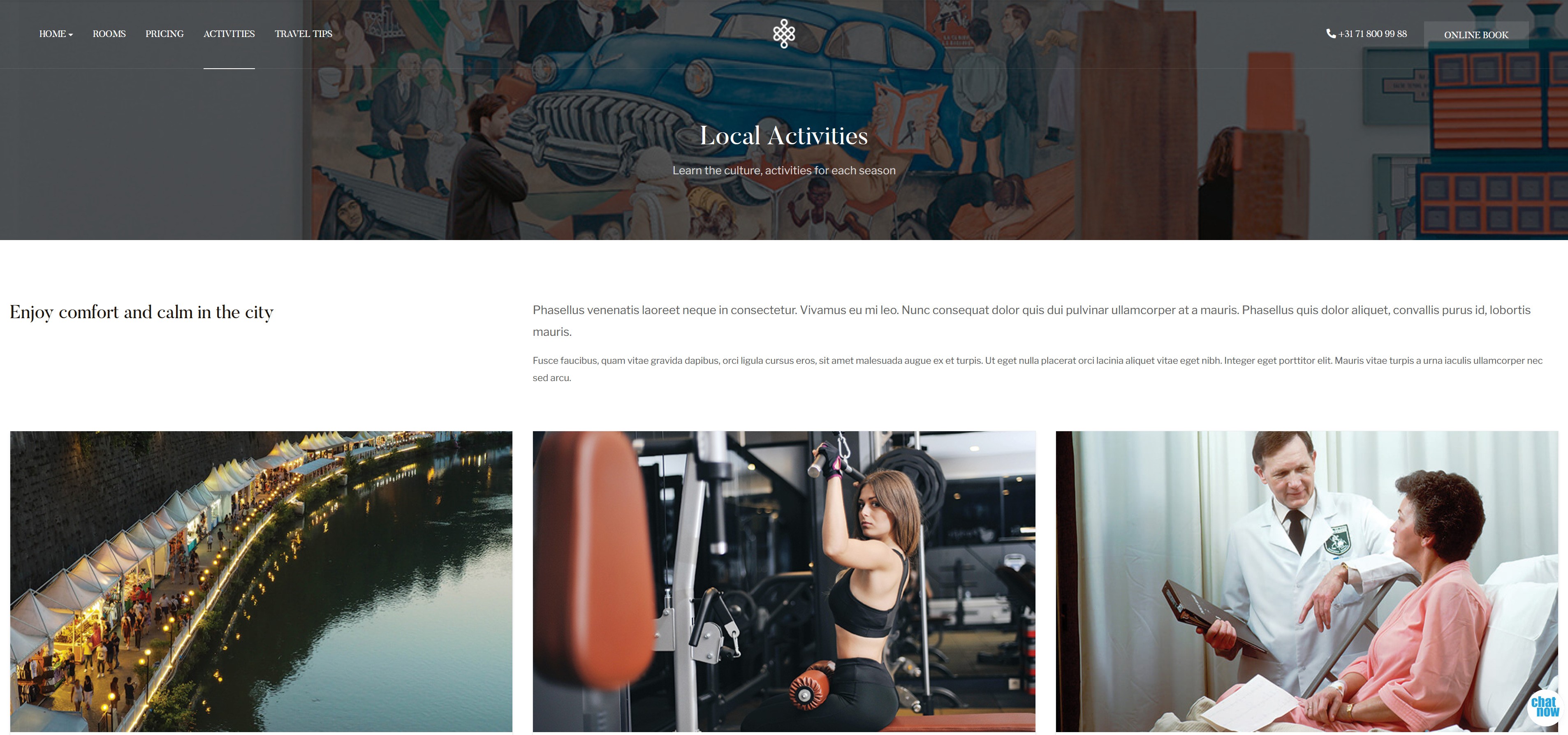Call the +31 71 800 99 88 link
Image resolution: width=1568 pixels, height=735 pixels.
[1372, 34]
